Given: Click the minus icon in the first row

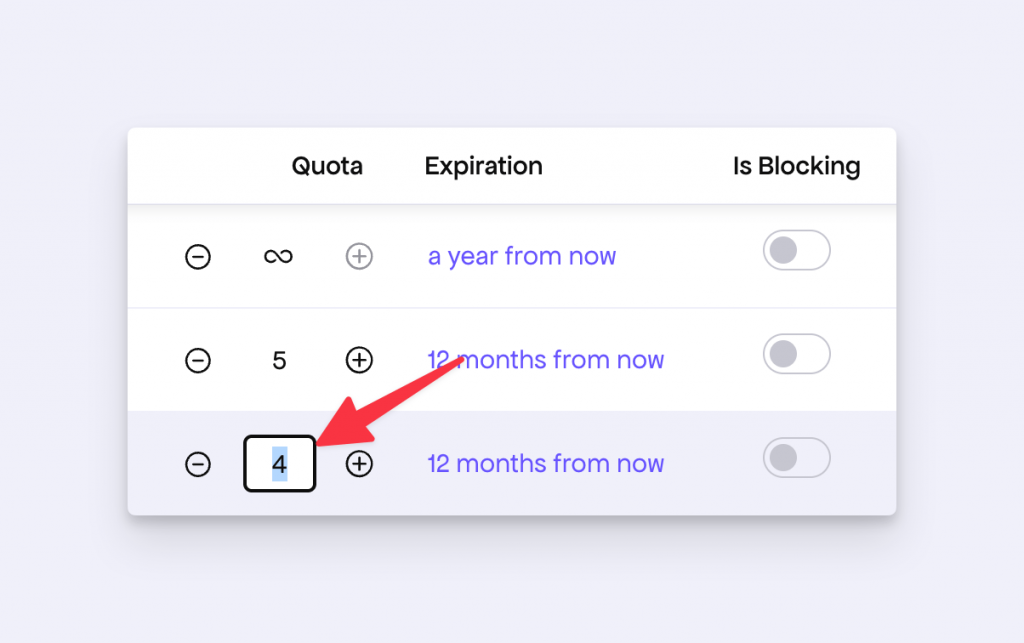Looking at the screenshot, I should click(x=199, y=256).
